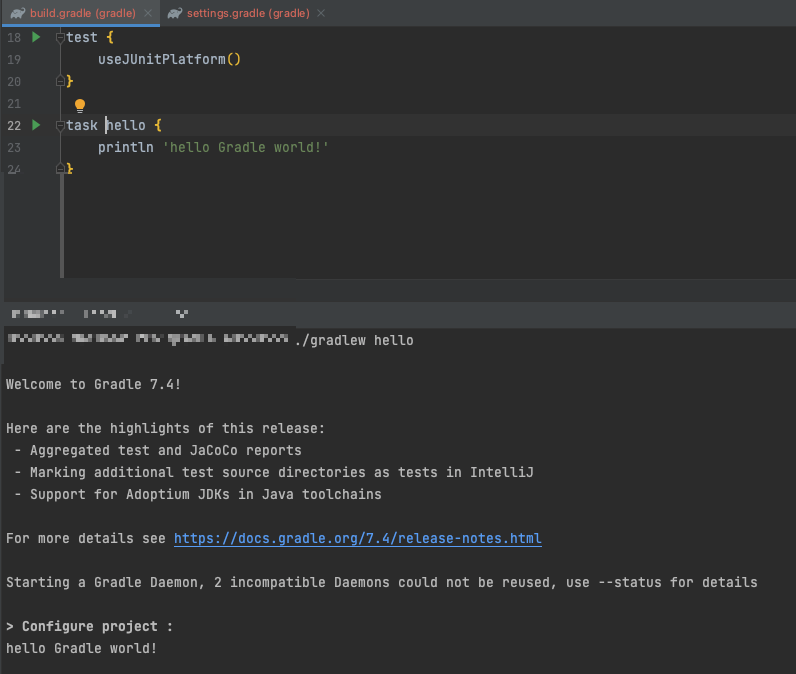This screenshot has height=674, width=796.
Task: Click line number 19 in the gutter
Action: pos(14,60)
